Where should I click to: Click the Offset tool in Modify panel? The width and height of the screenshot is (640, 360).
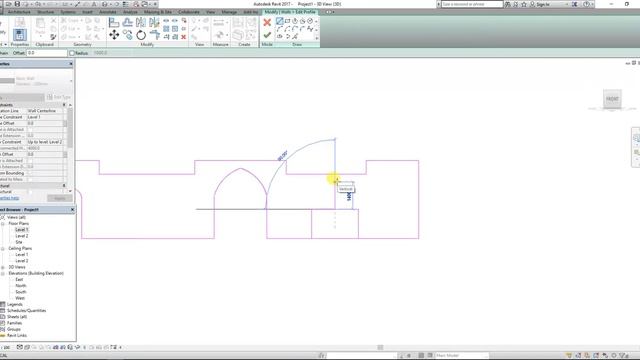point(127,23)
